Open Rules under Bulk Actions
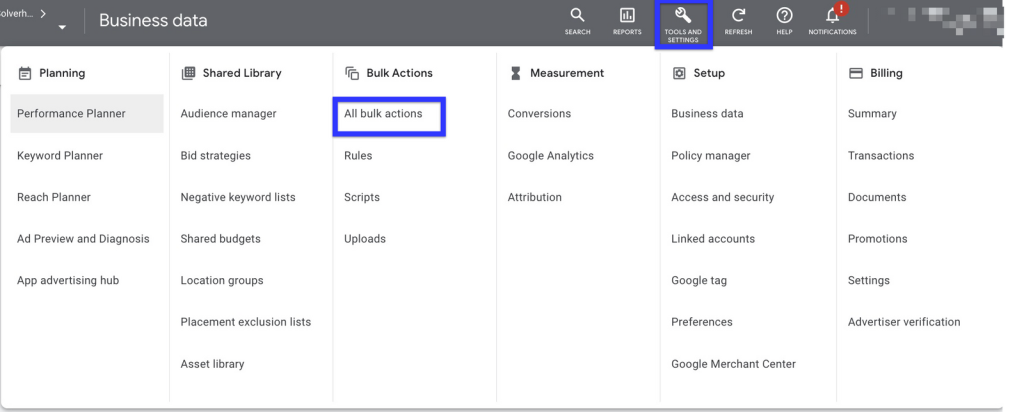This screenshot has width=1024, height=412. click(x=358, y=155)
